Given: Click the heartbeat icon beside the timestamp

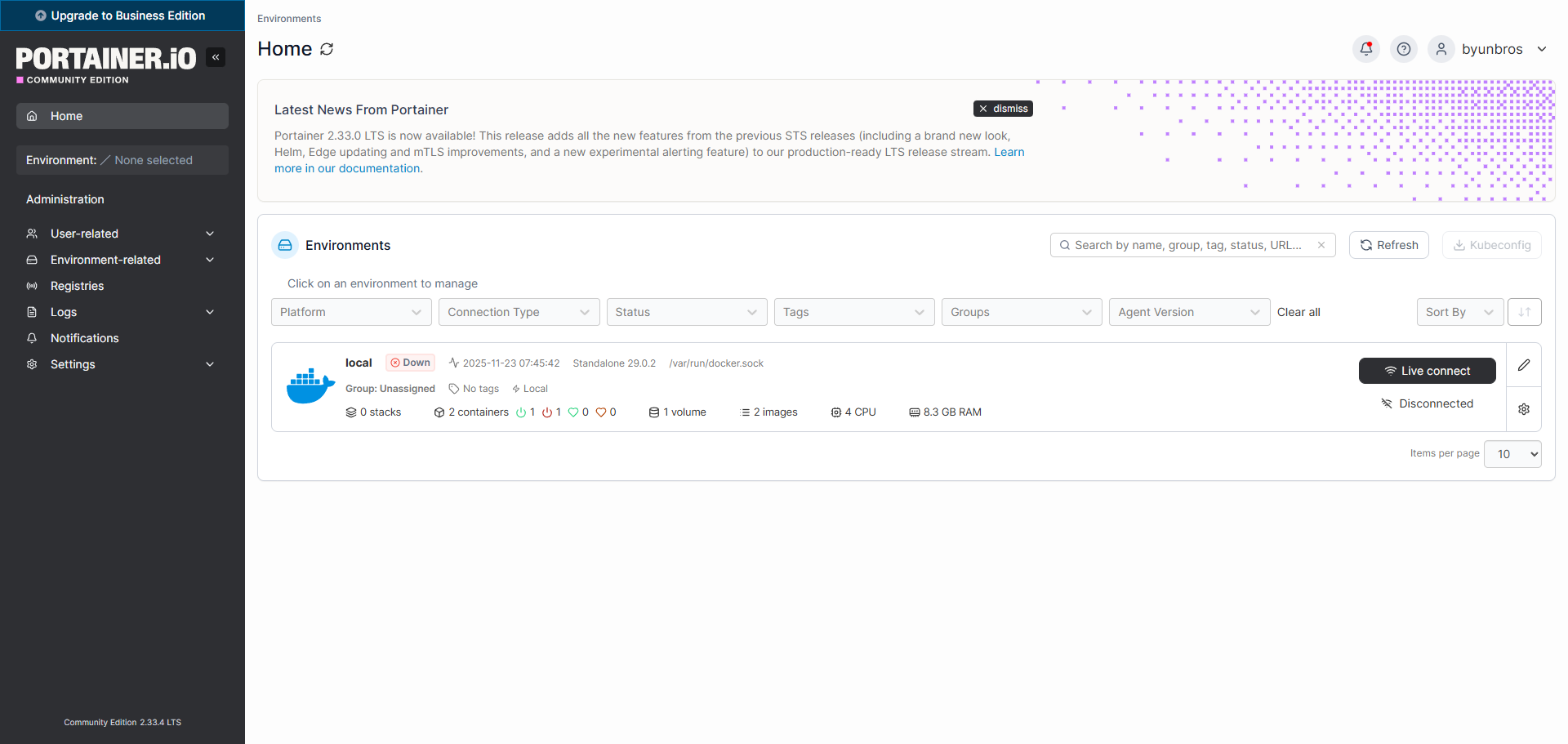Looking at the screenshot, I should 454,363.
